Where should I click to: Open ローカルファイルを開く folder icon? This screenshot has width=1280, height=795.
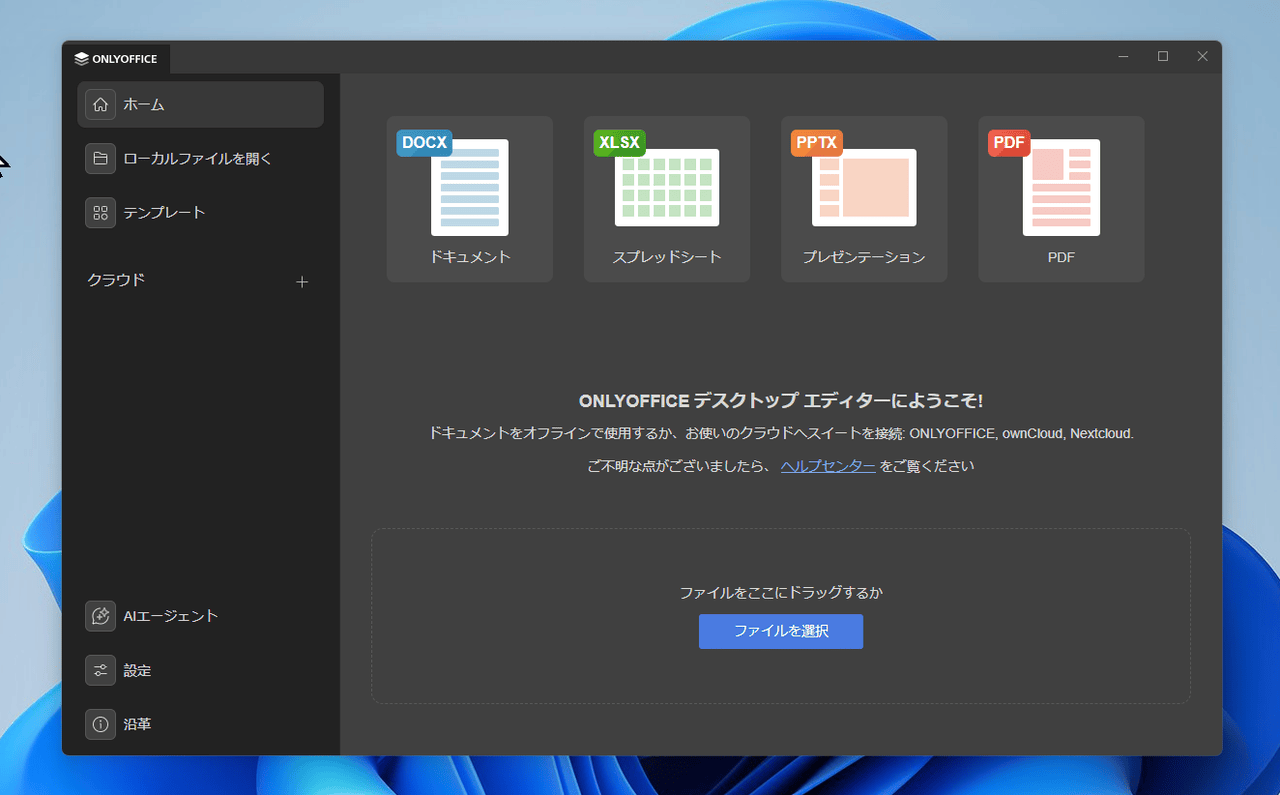[x=100, y=158]
